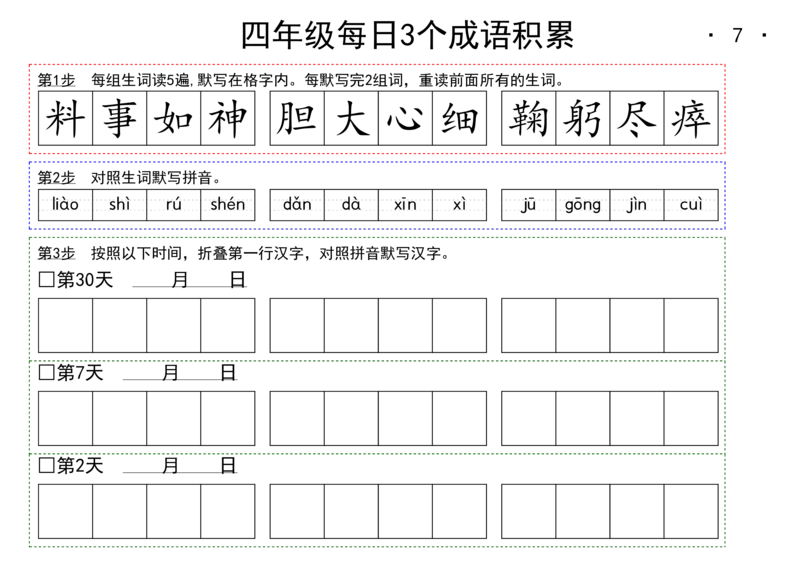Click the character 心 cell
Viewport: 800px width, 566px height.
(x=405, y=118)
